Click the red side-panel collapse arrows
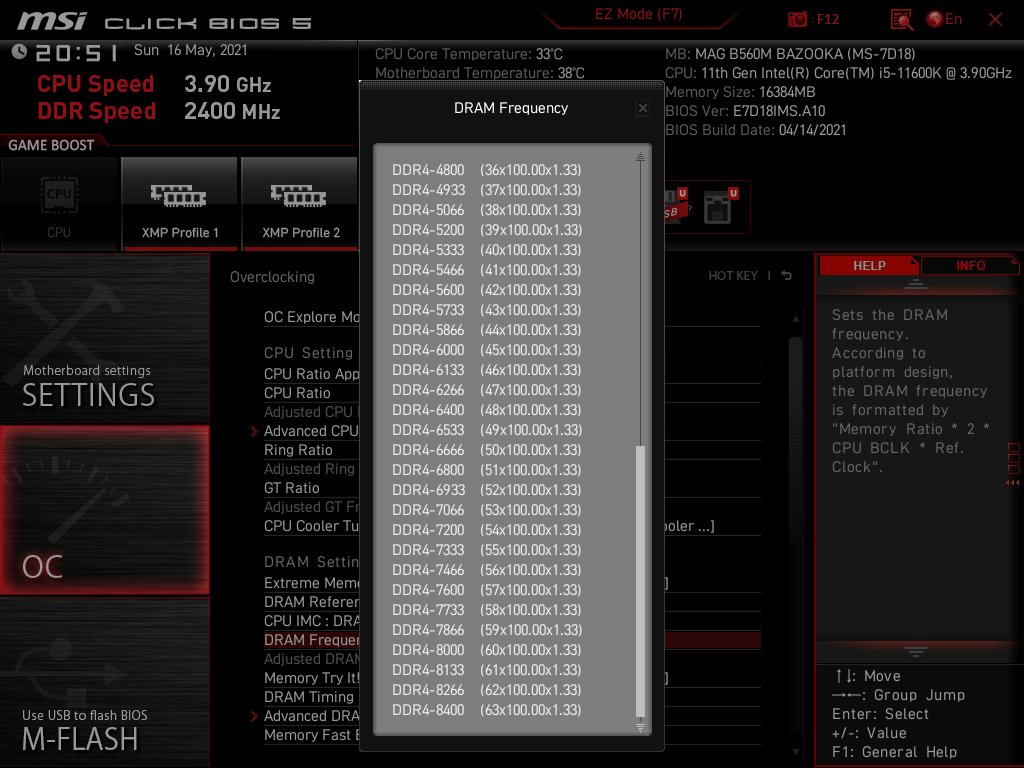Image resolution: width=1024 pixels, height=768 pixels. (x=1013, y=483)
